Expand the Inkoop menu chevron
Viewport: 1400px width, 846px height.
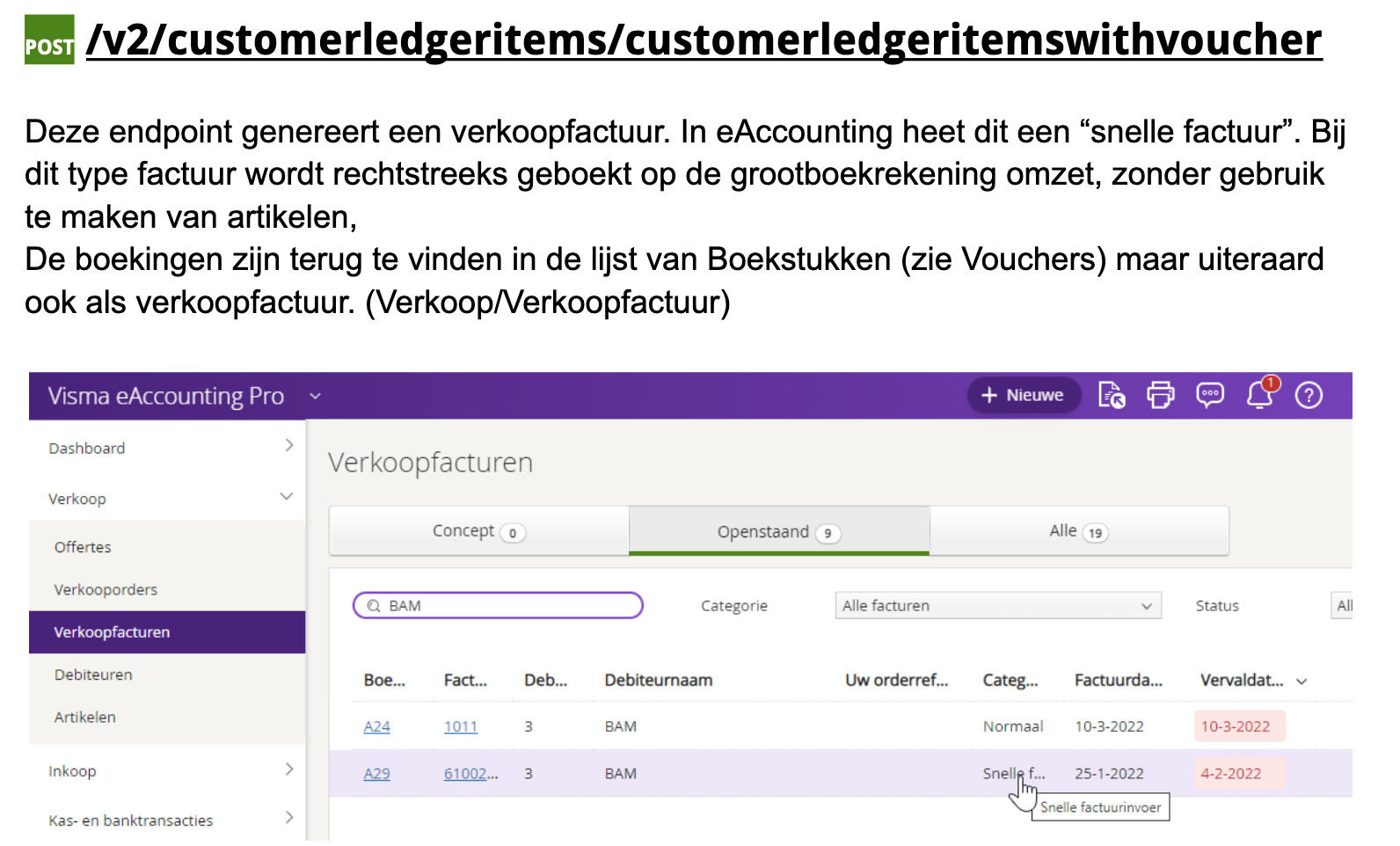click(288, 769)
